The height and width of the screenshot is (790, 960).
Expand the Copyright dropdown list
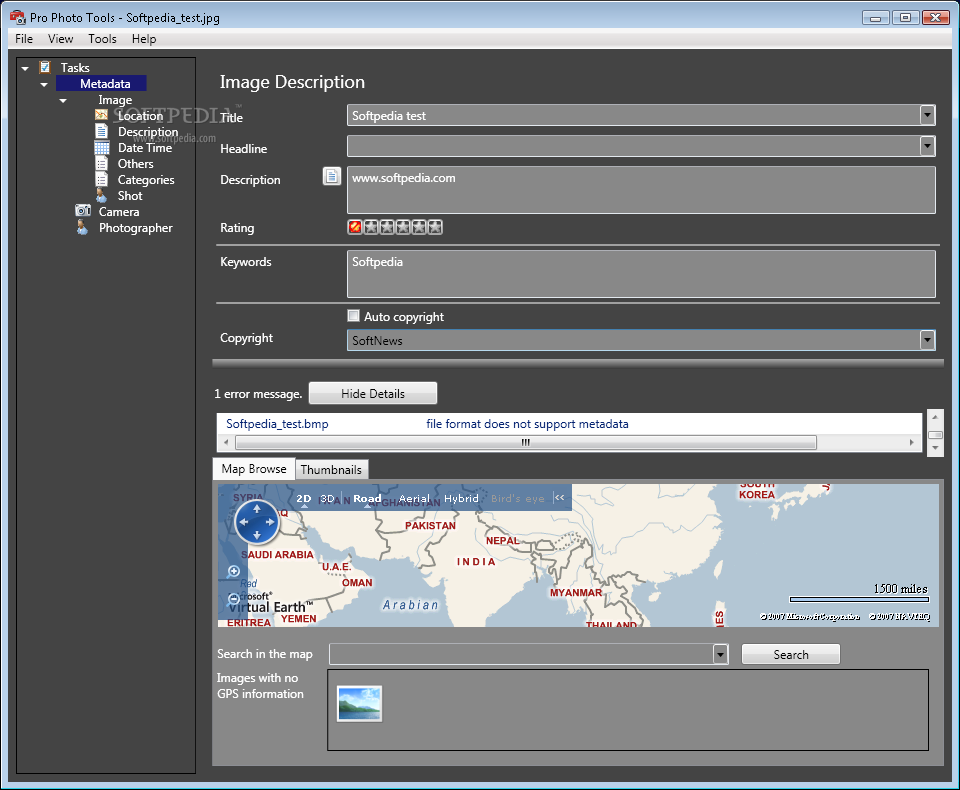927,340
